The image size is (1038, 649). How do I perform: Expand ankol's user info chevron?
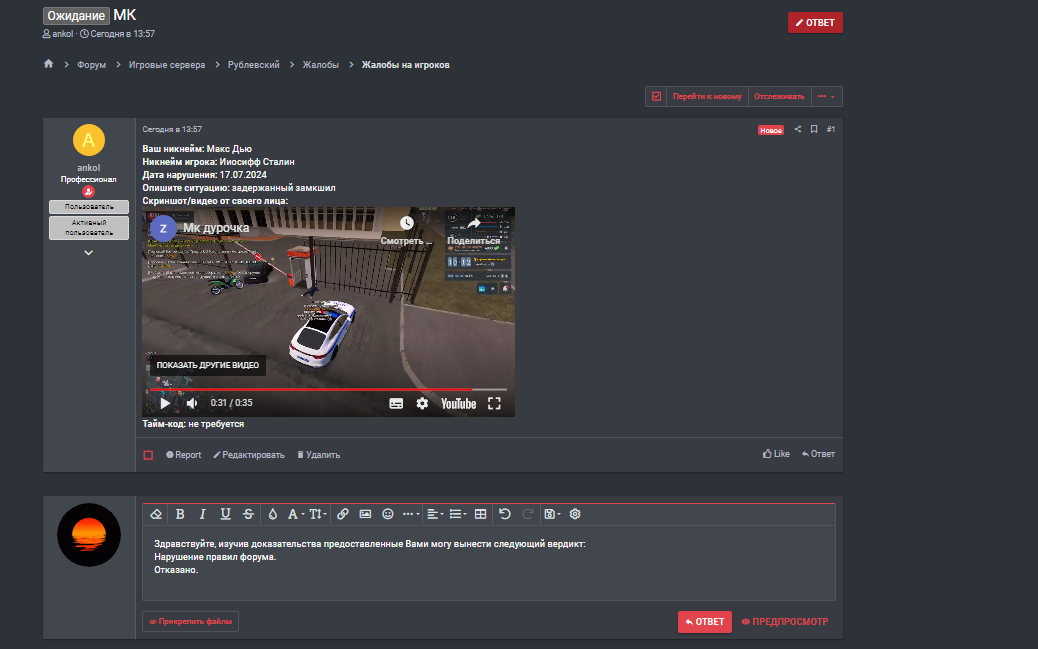(88, 253)
